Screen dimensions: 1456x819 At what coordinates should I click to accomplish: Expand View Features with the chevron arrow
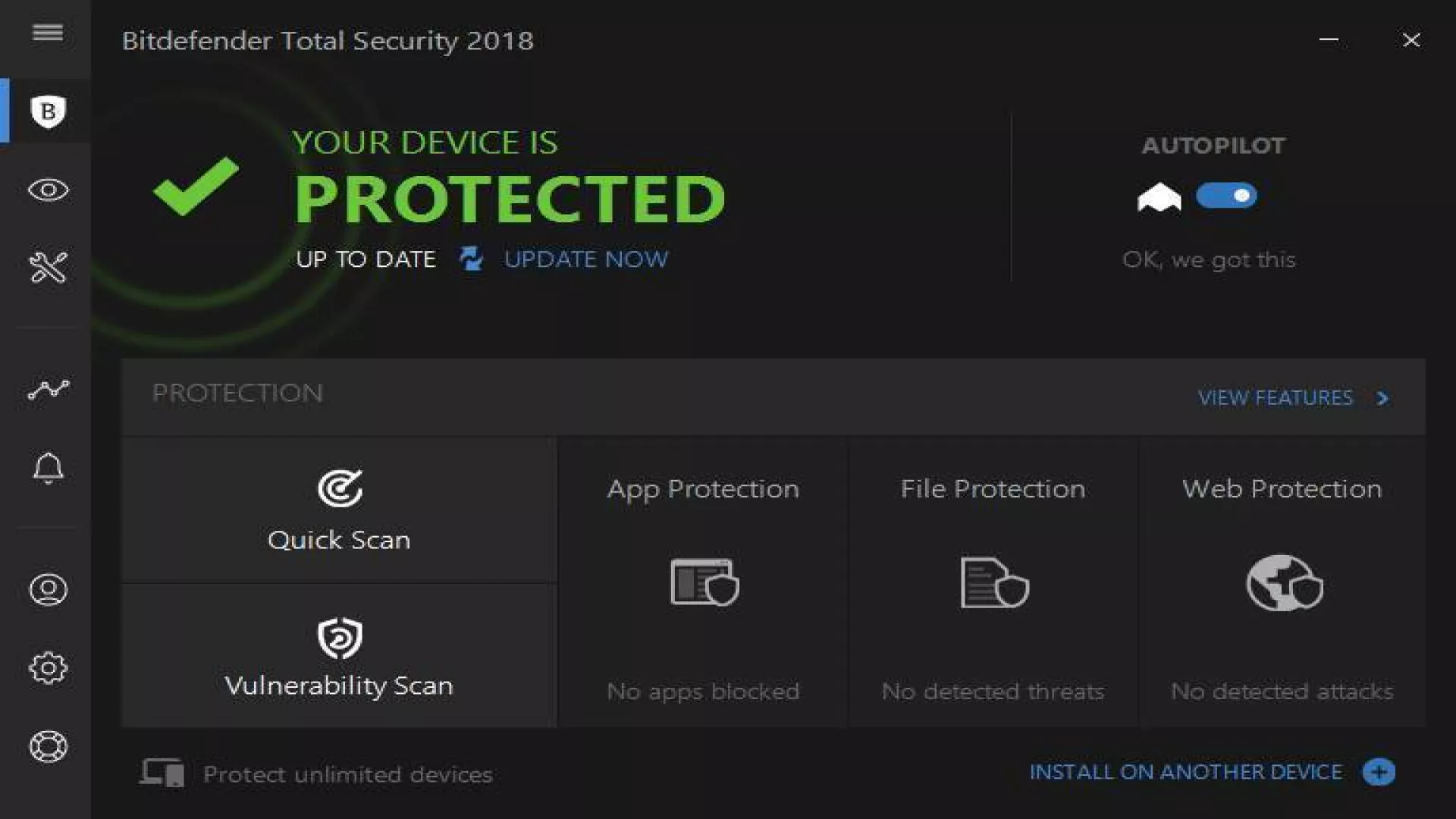pos(1382,398)
